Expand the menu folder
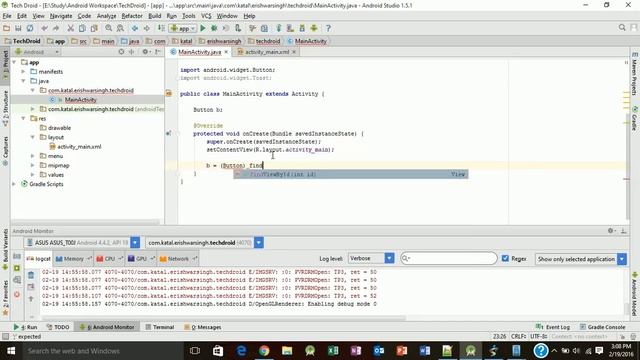This screenshot has height=360, width=640. point(33,156)
